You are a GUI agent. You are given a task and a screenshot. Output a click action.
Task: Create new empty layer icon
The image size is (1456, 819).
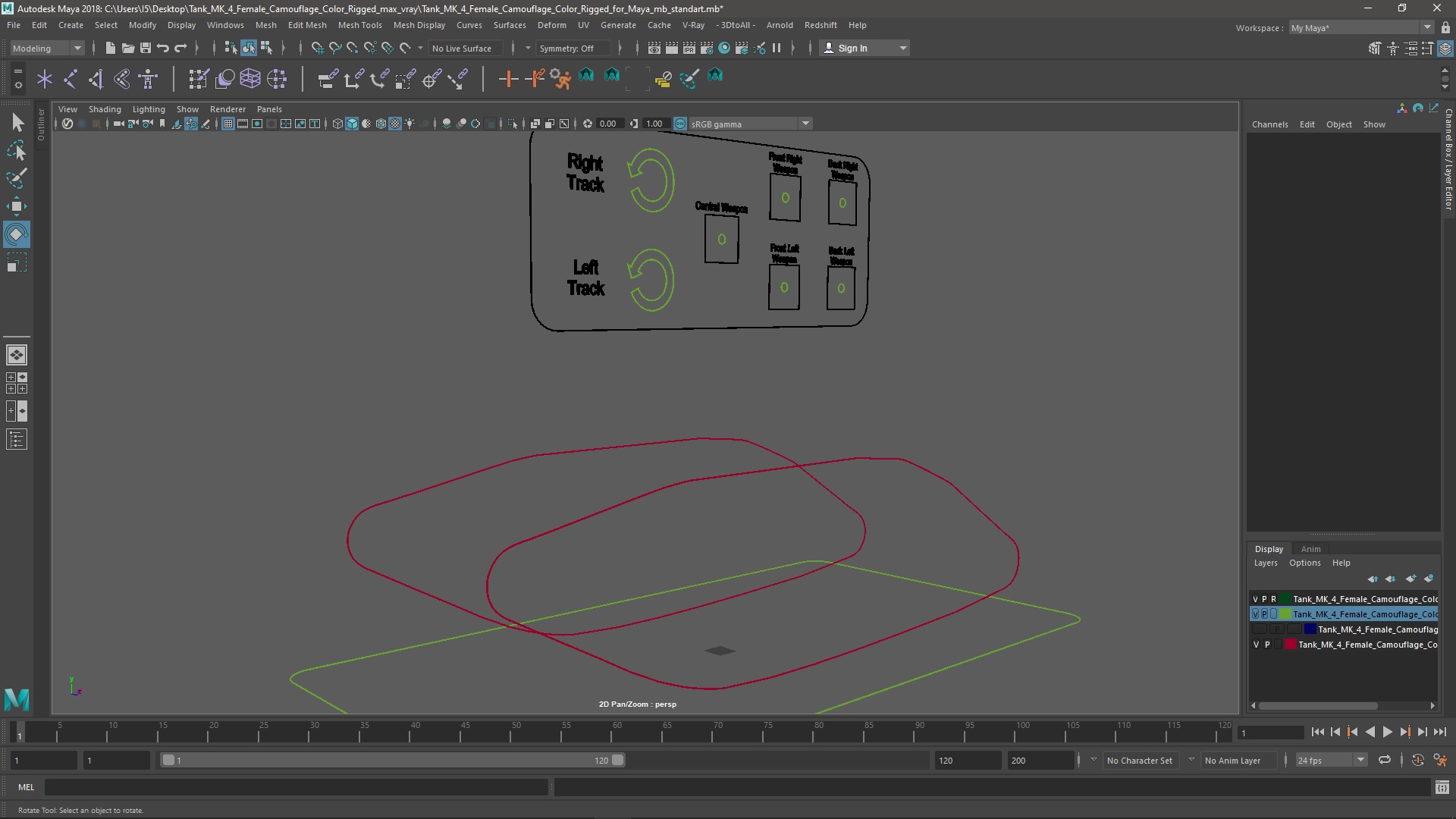pyautogui.click(x=1410, y=579)
